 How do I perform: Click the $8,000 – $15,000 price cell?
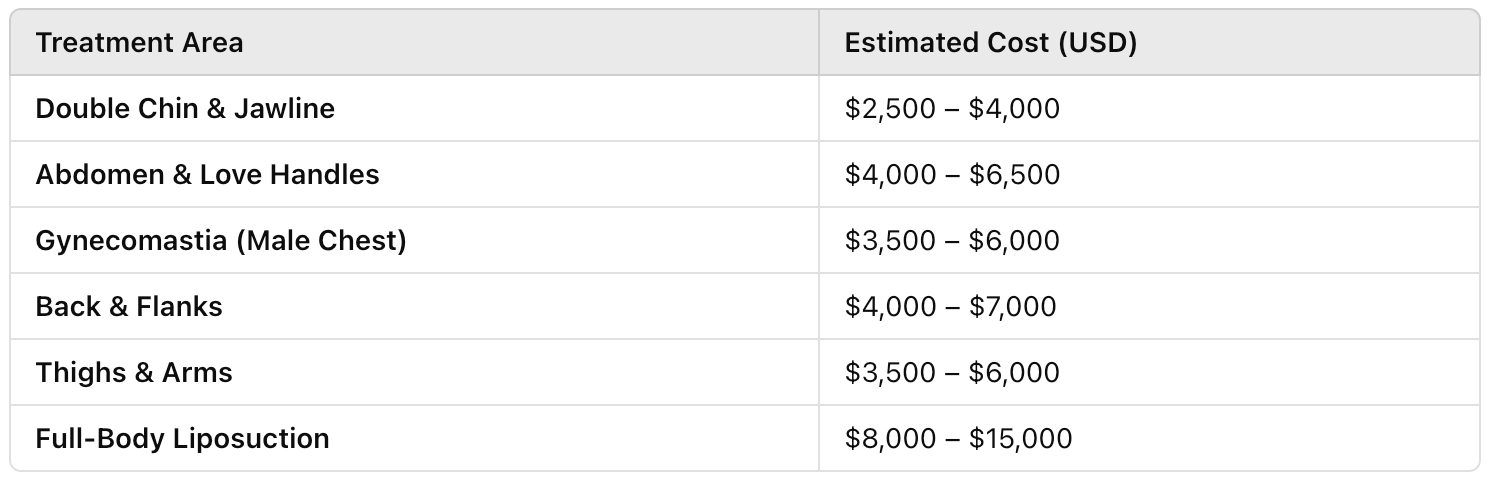tap(1149, 438)
